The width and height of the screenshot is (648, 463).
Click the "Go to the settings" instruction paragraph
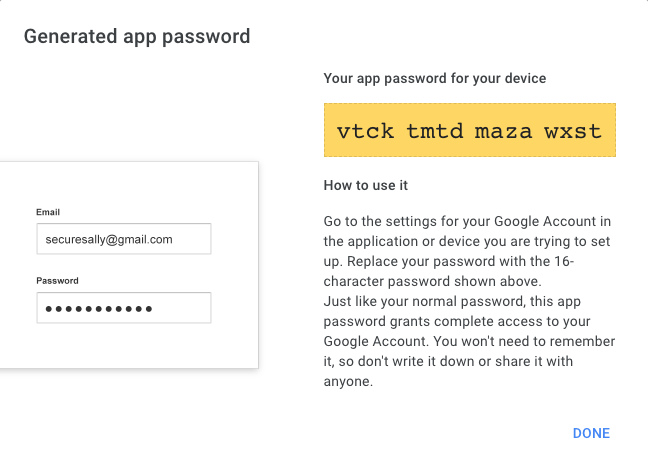click(x=467, y=251)
